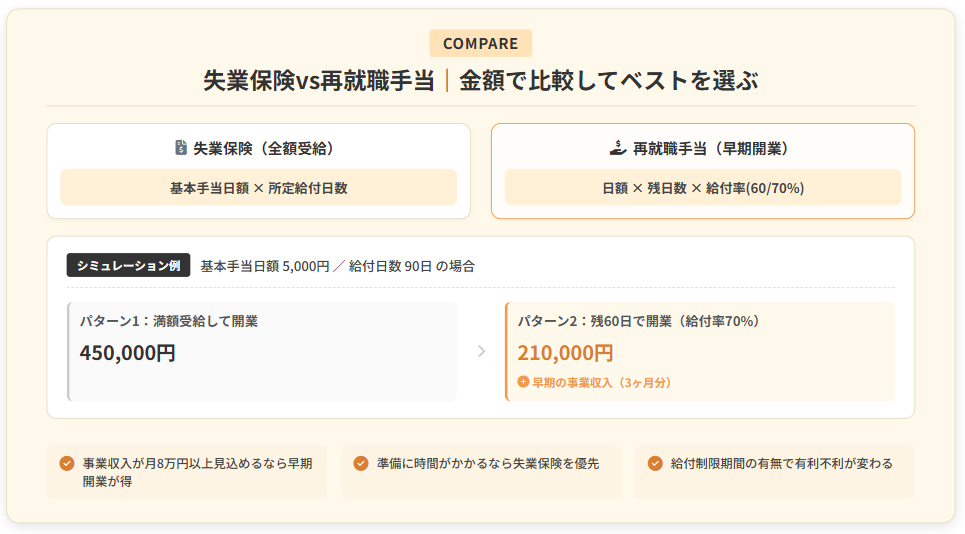Click the check icon beside 事業収入が月8万円以上
Screen dimensions: 965x534
pos(67,463)
